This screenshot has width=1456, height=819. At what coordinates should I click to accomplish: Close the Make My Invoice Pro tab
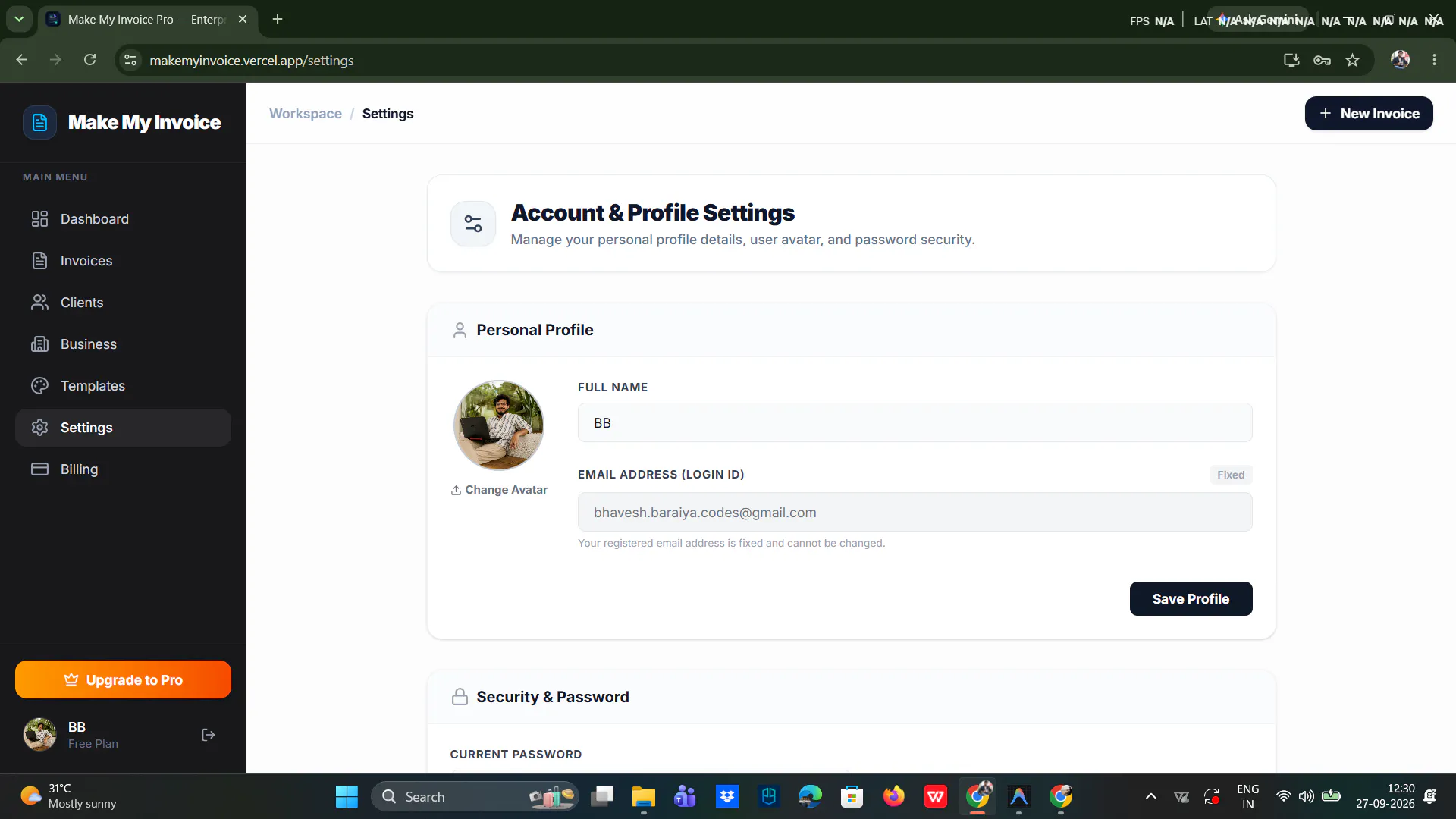pos(243,19)
